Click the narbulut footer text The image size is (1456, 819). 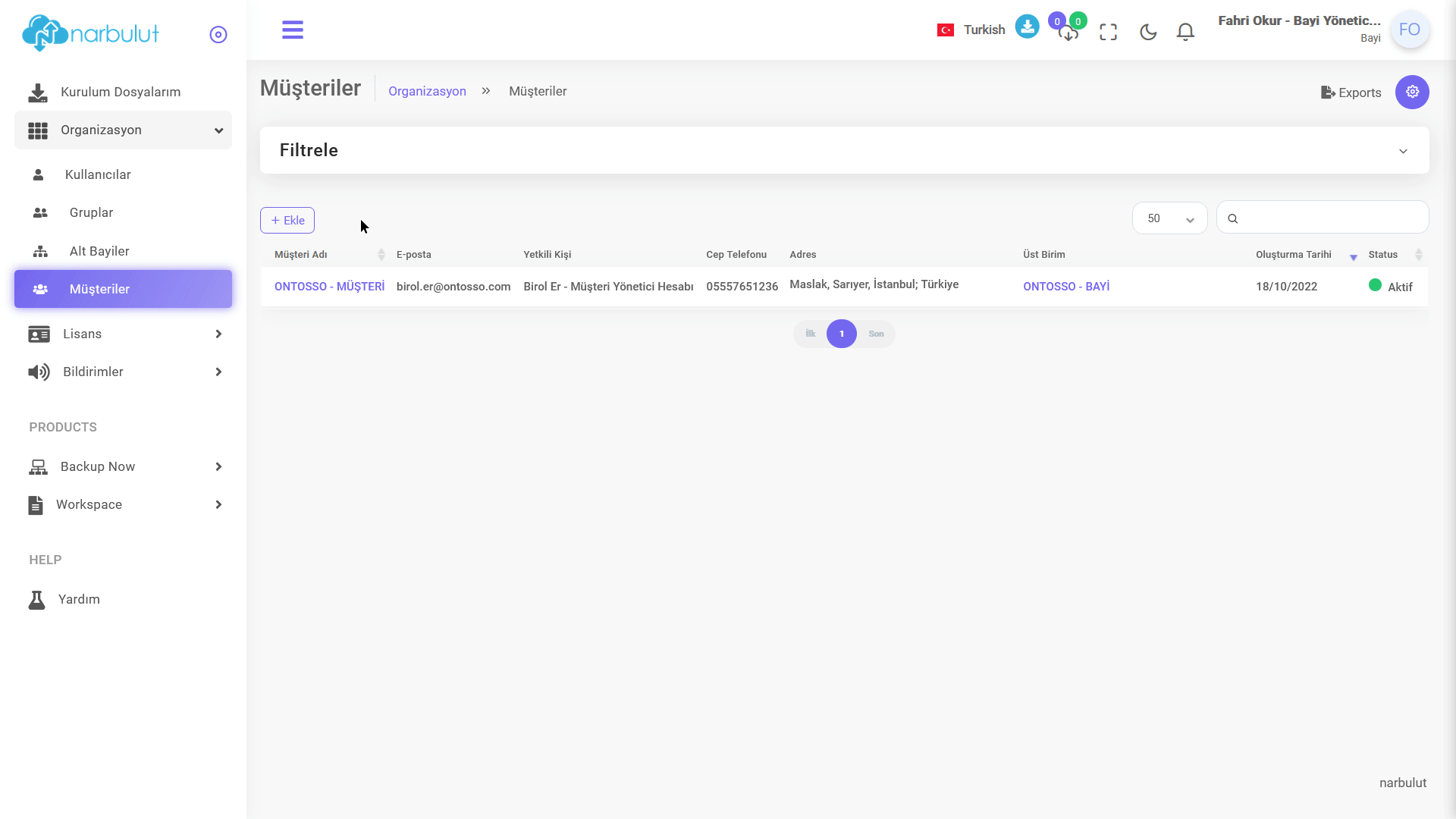1402,783
